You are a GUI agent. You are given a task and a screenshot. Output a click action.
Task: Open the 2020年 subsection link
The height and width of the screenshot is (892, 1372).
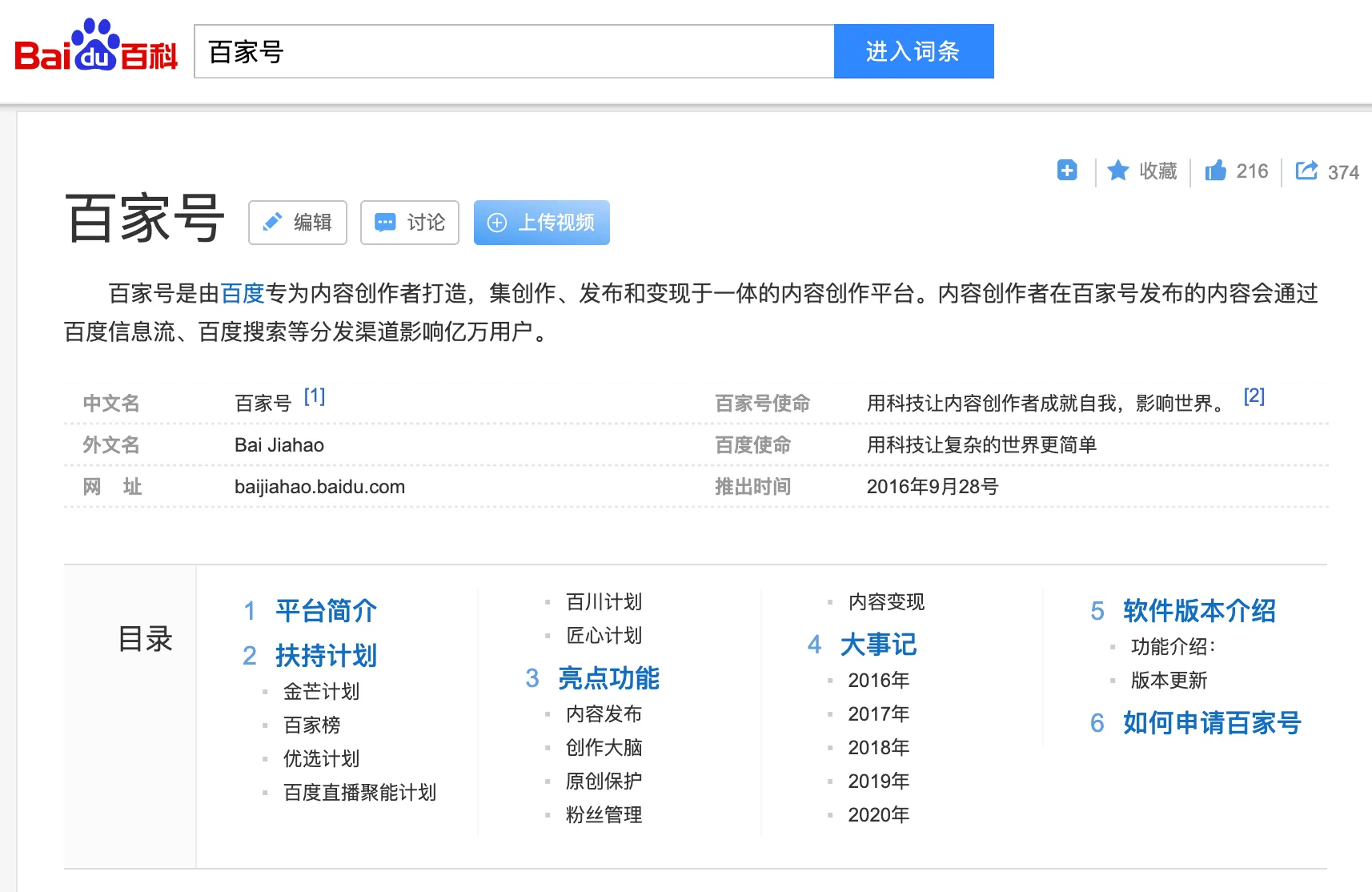878,815
